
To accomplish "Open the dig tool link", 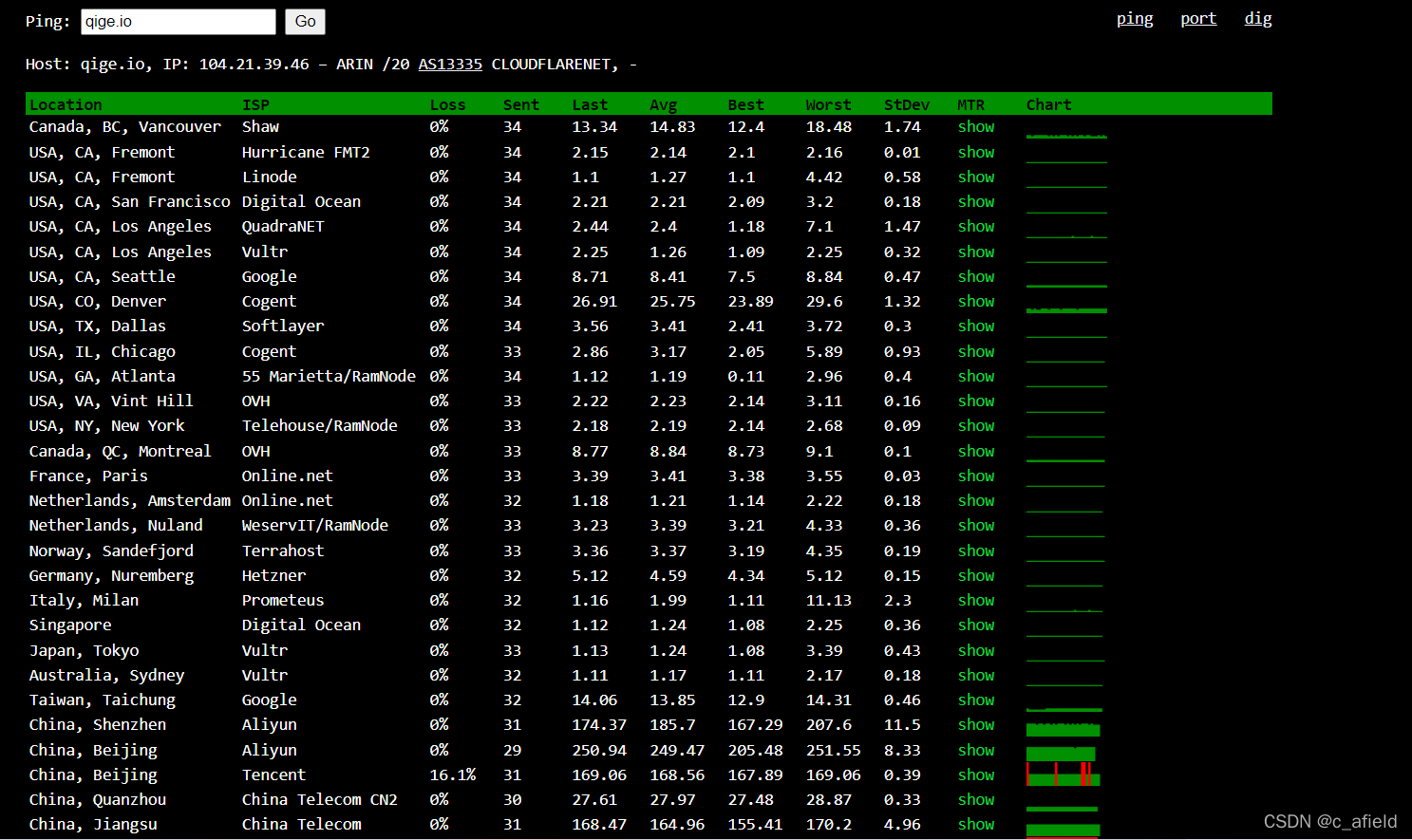I will 1258,19.
